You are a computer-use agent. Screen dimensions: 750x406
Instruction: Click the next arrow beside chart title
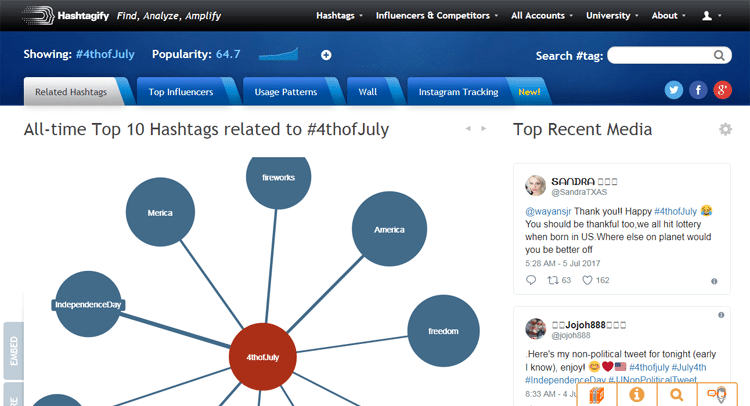click(x=484, y=128)
